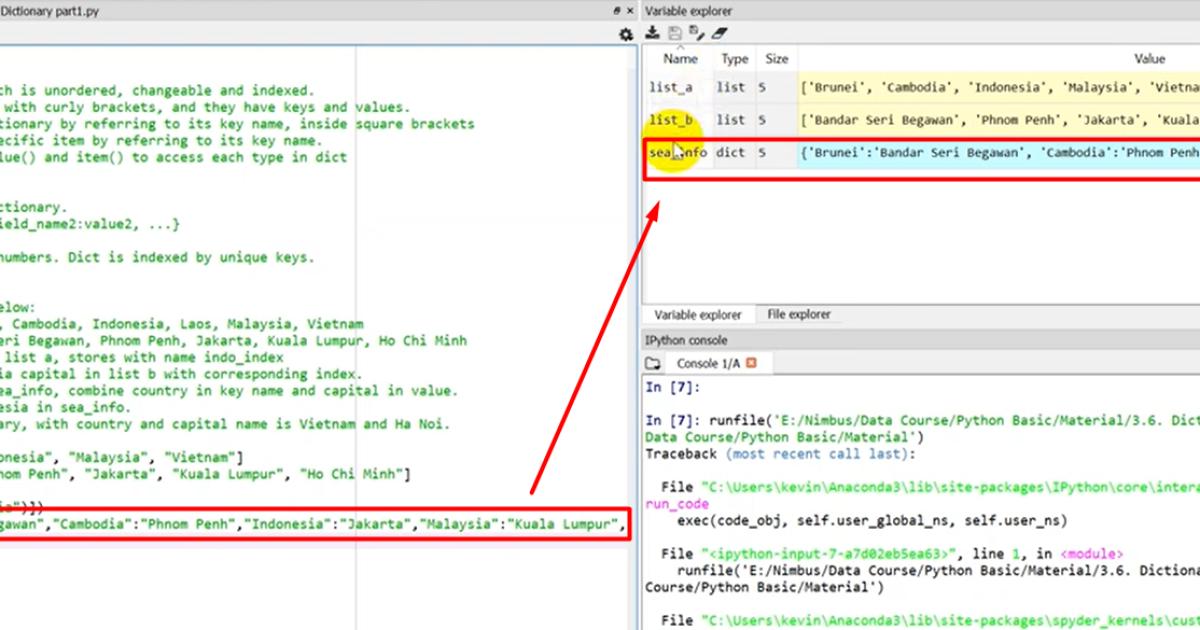
Task: Select the list_b variable row
Action: [x=671, y=120]
